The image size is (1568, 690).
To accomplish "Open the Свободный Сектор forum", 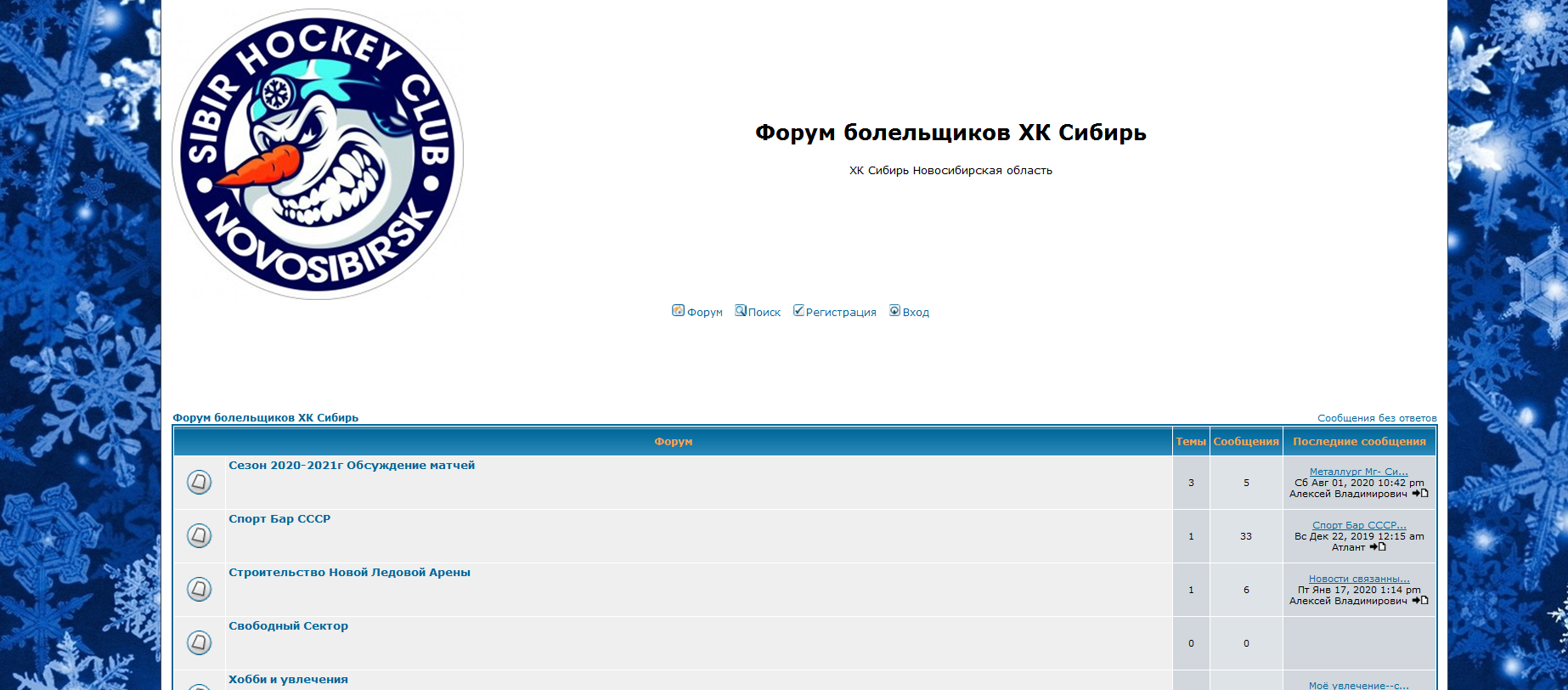I will coord(288,626).
